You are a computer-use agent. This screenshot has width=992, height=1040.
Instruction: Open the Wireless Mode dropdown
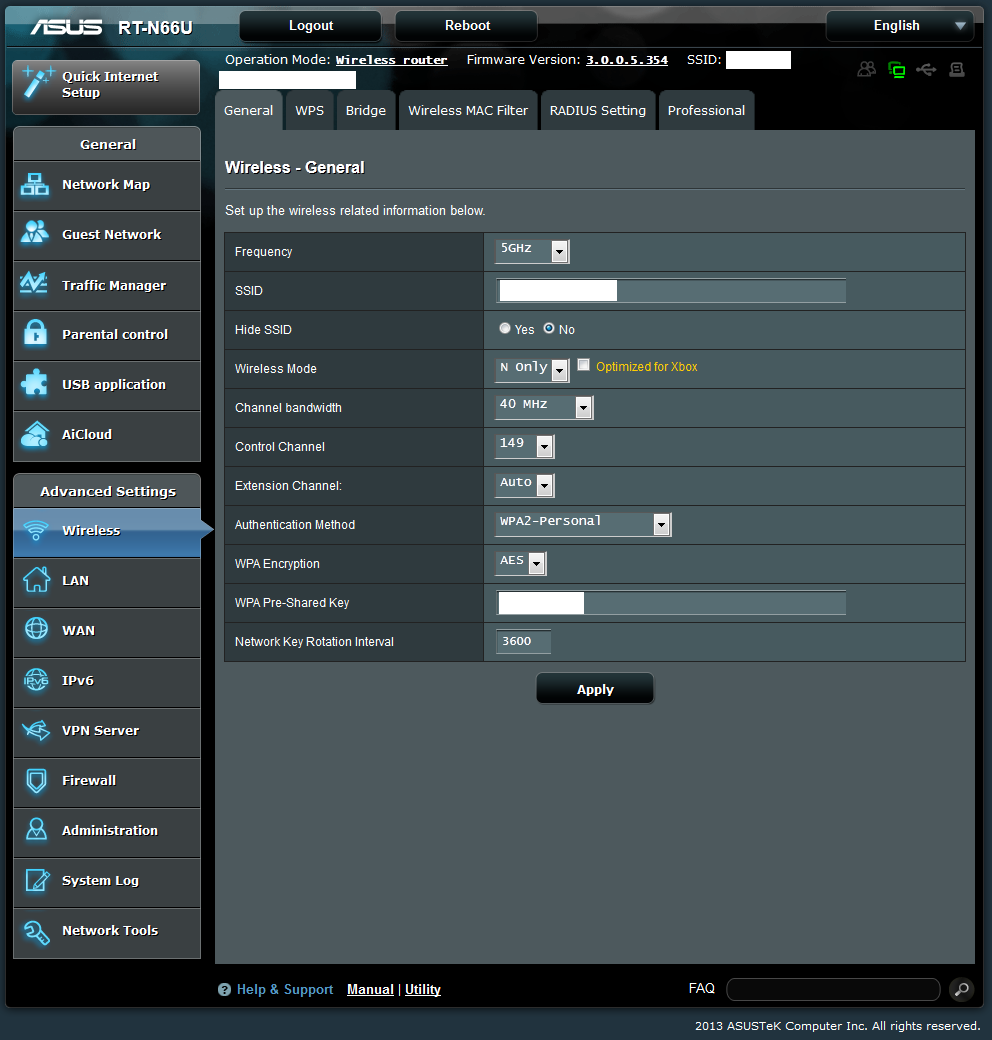point(532,369)
